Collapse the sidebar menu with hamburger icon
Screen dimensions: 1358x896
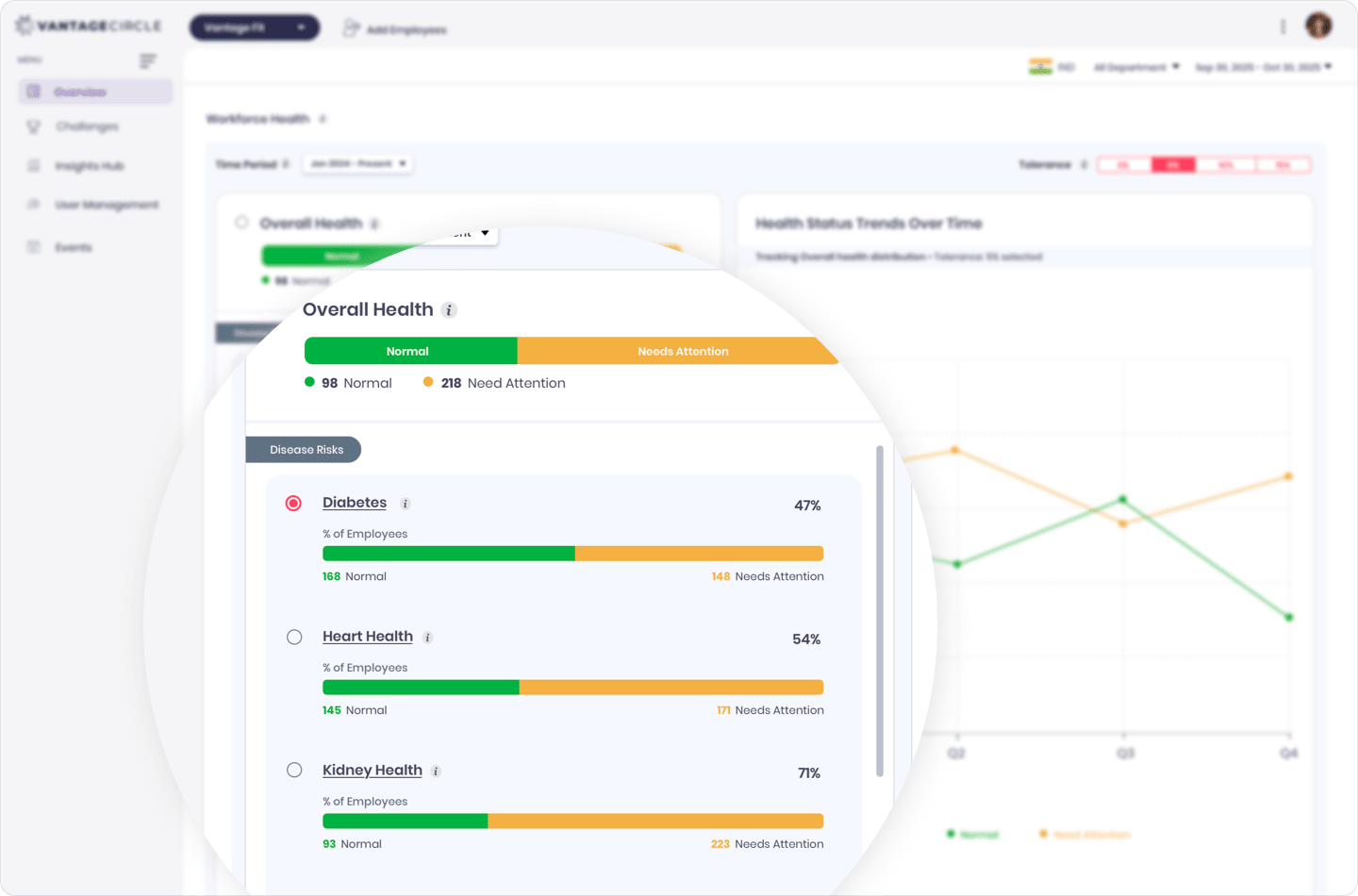click(x=147, y=60)
